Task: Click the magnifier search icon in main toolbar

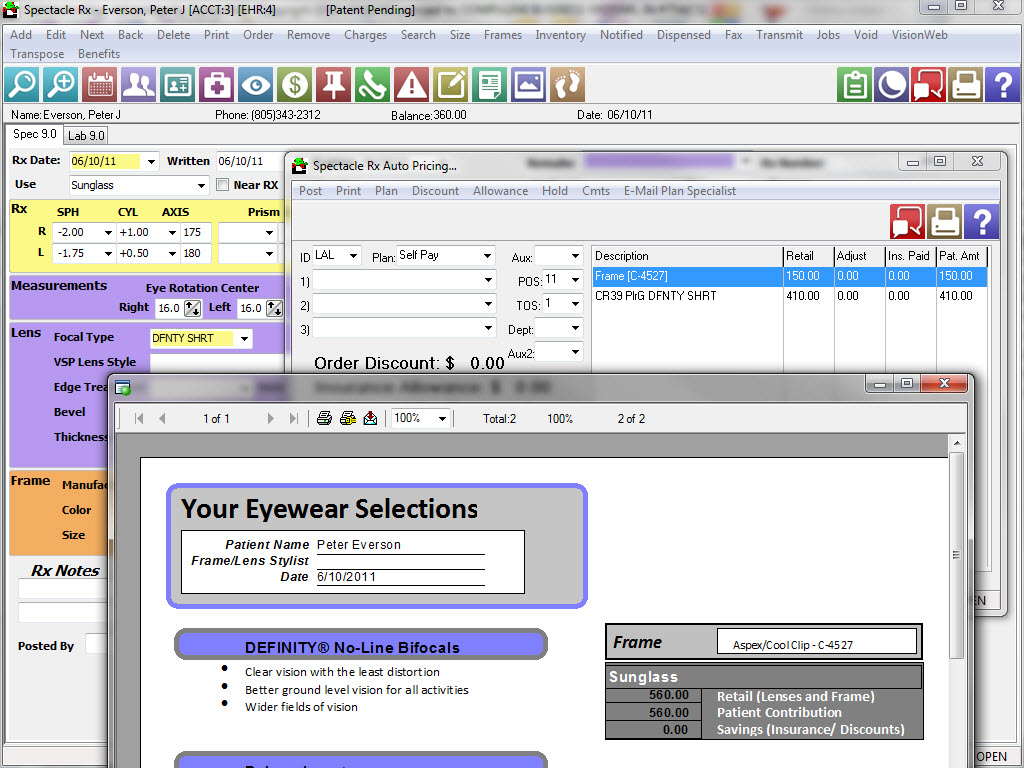Action: 22,84
